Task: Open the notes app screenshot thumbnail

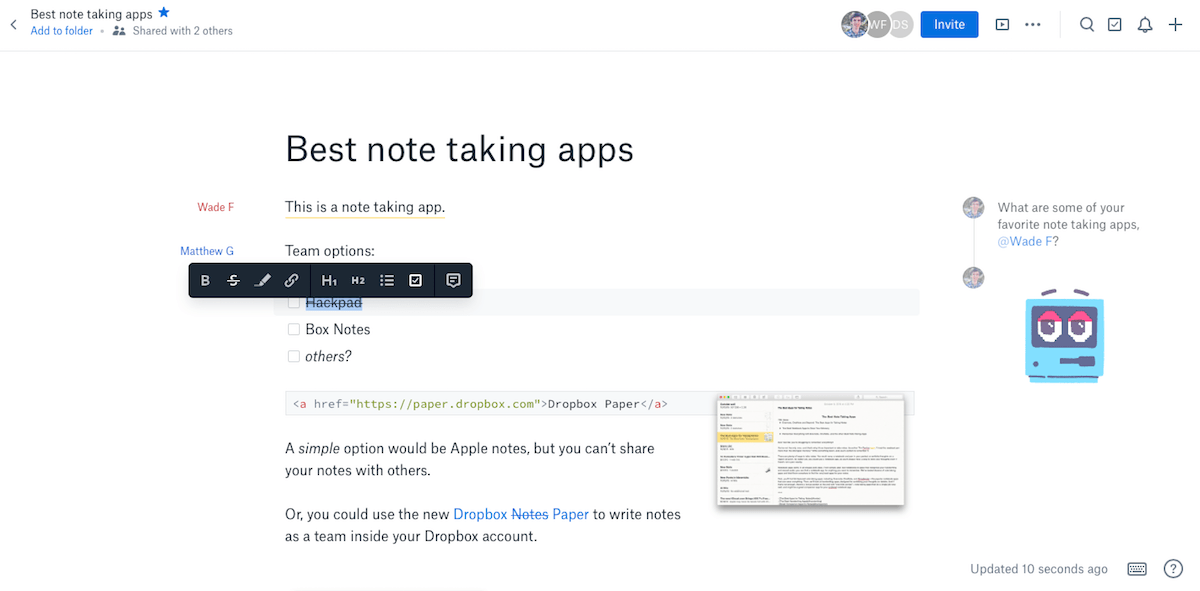Action: pos(811,450)
